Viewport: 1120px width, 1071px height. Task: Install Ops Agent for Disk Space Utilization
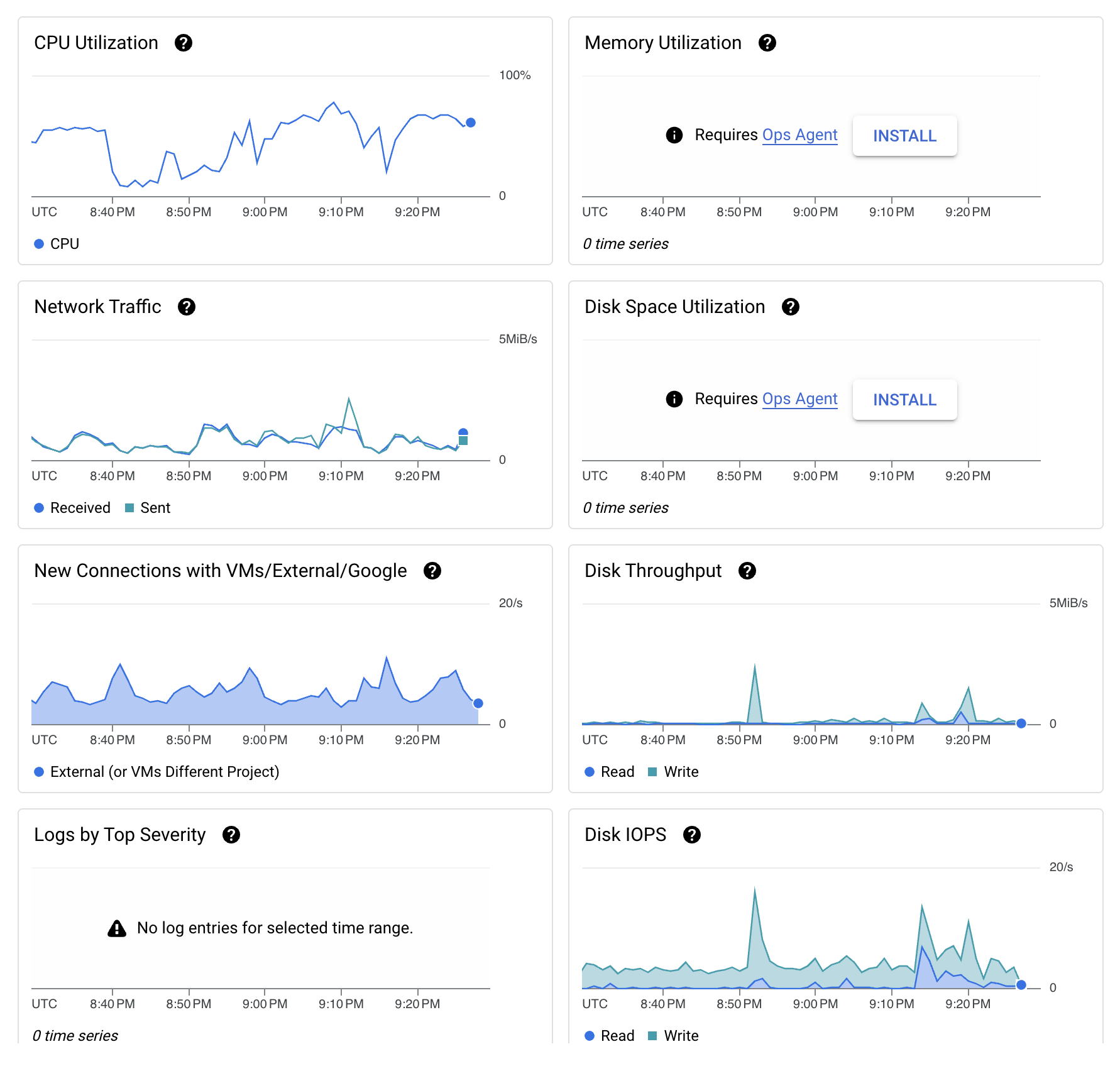pyautogui.click(x=904, y=400)
